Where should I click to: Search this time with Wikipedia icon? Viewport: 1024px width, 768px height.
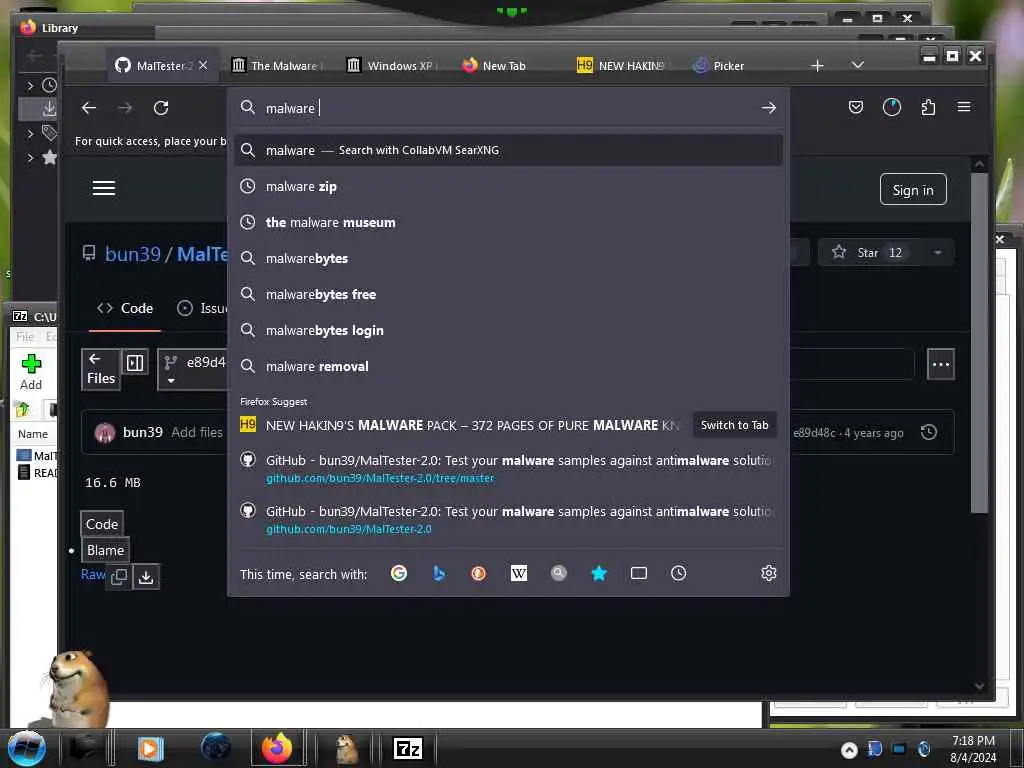point(519,573)
